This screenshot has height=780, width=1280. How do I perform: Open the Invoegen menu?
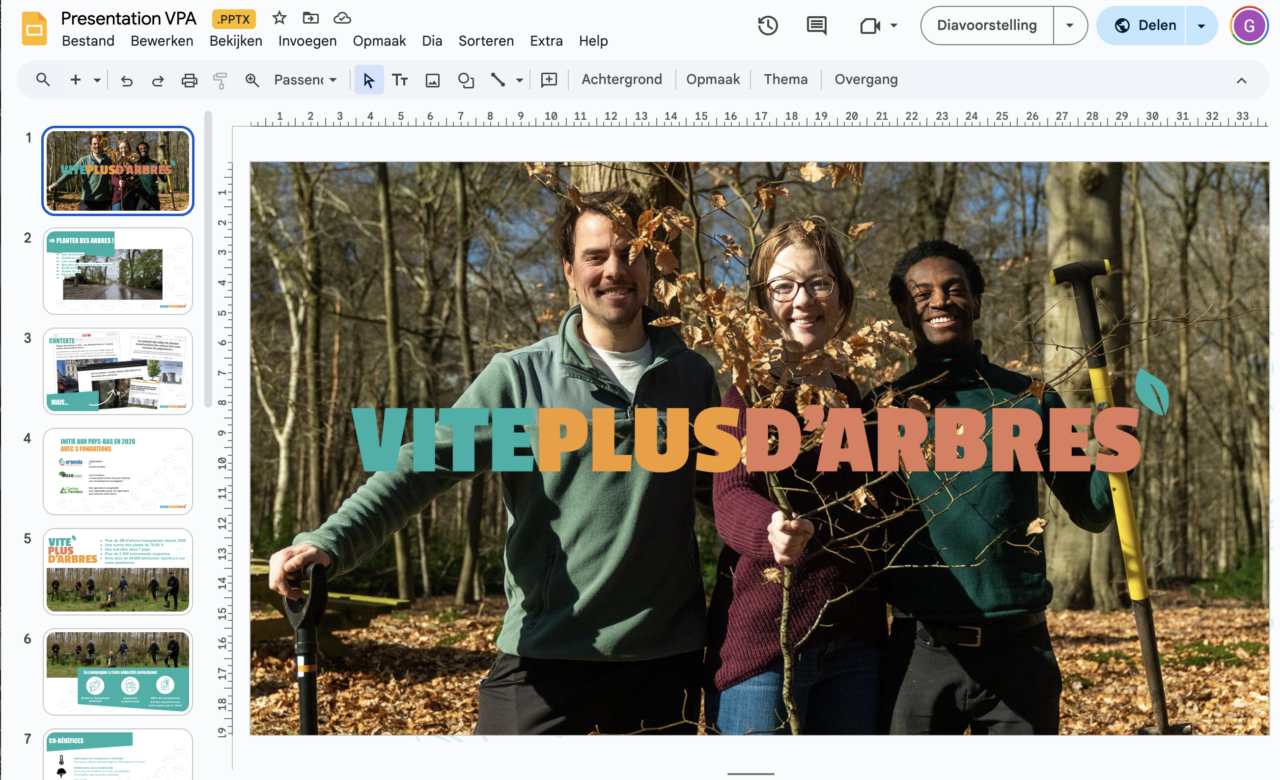click(307, 41)
